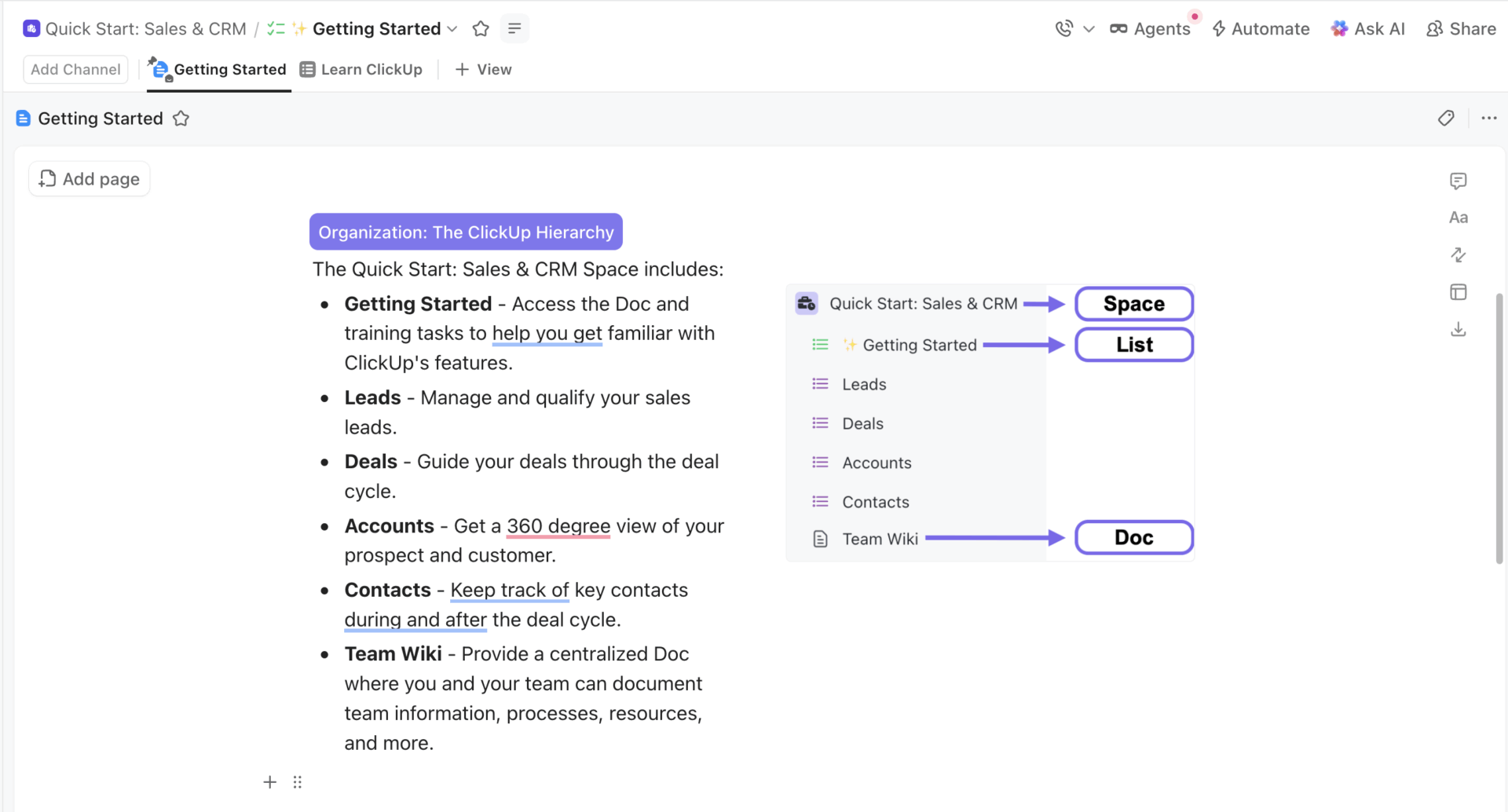Open the doc relationships arrows icon

tap(1459, 254)
